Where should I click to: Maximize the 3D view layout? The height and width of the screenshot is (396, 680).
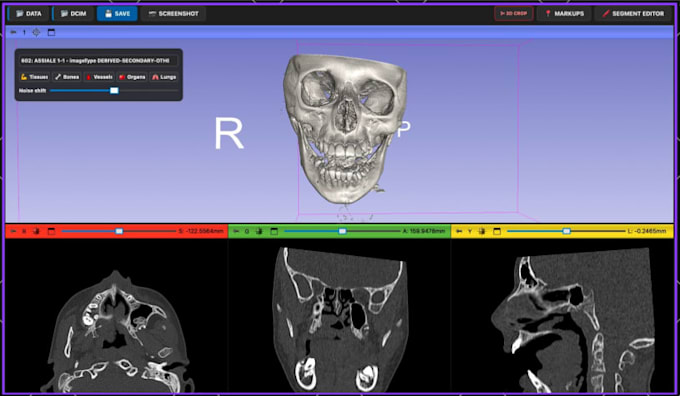[x=51, y=32]
